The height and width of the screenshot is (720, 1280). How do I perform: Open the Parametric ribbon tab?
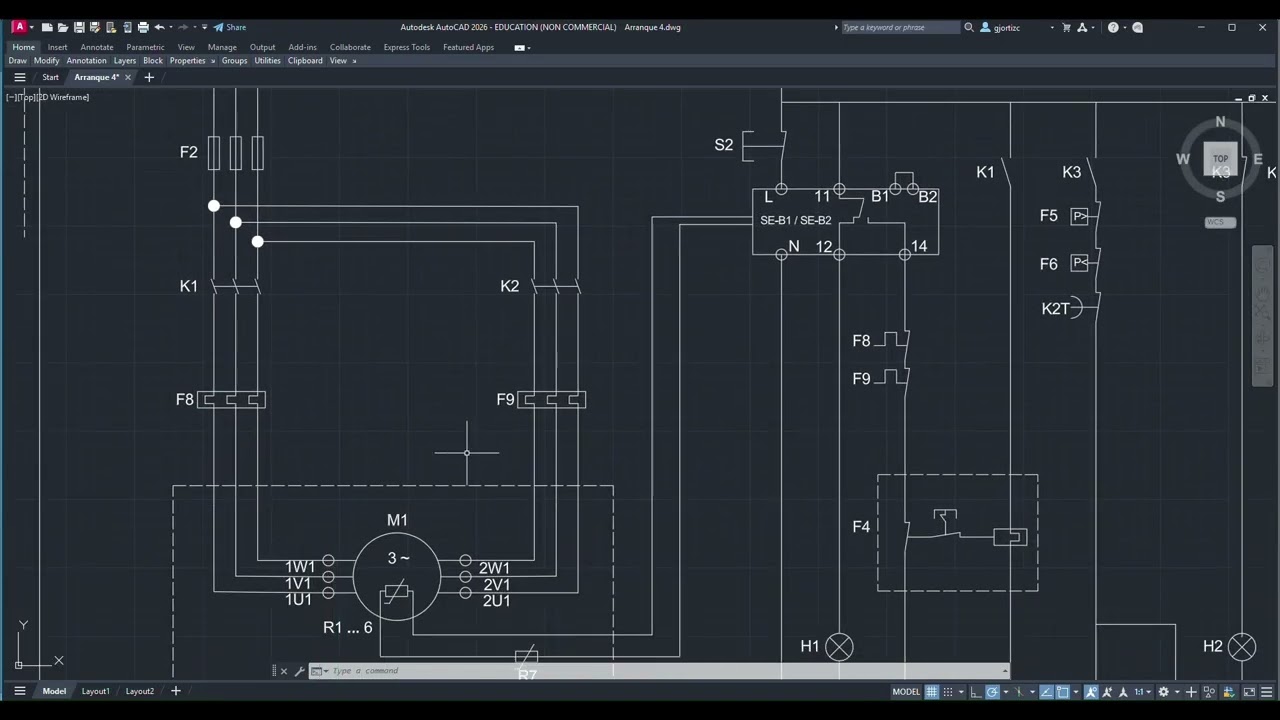(146, 47)
